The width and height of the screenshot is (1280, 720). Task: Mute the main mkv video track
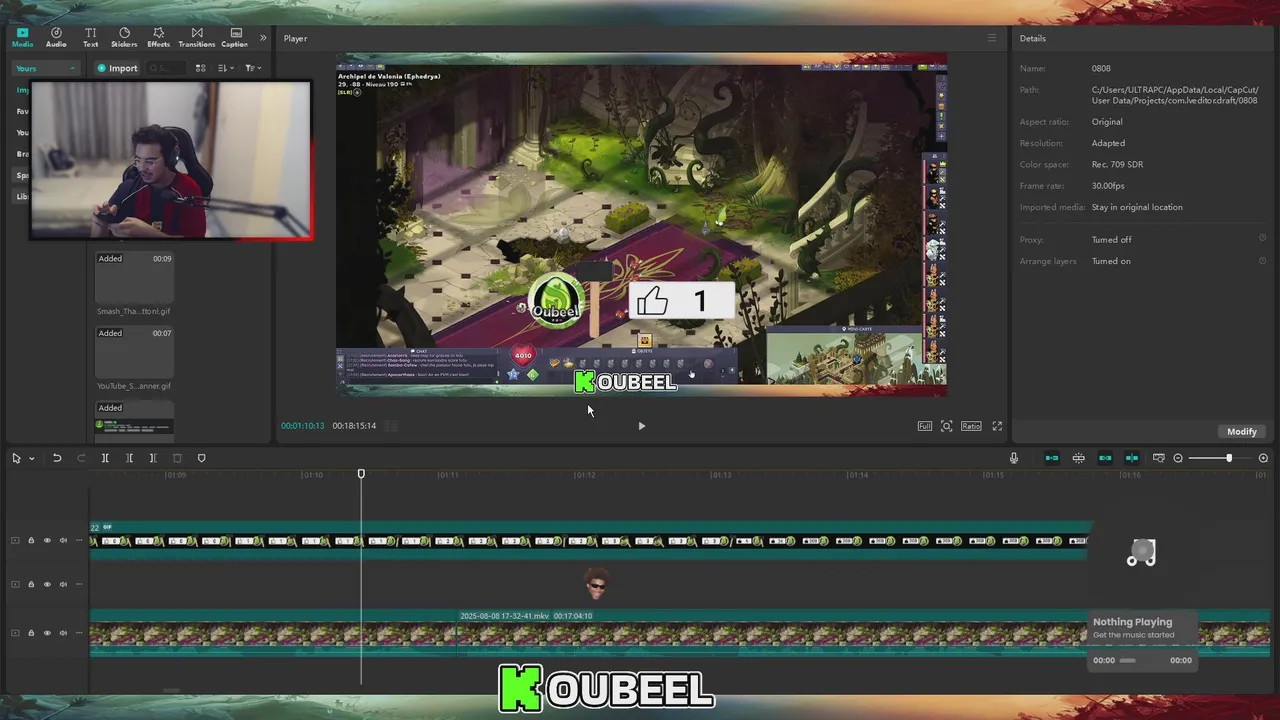point(63,633)
